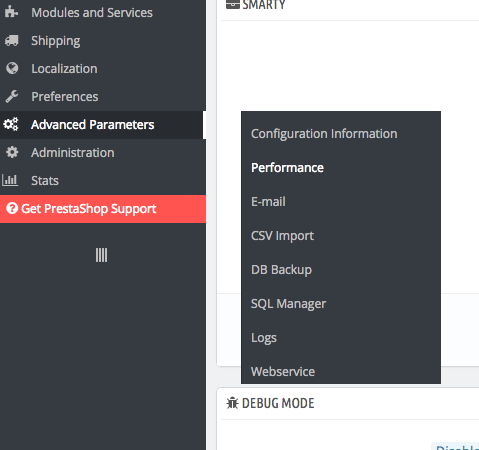The width and height of the screenshot is (479, 450).
Task: Click the SMARTY panel heading
Action: [x=264, y=5]
